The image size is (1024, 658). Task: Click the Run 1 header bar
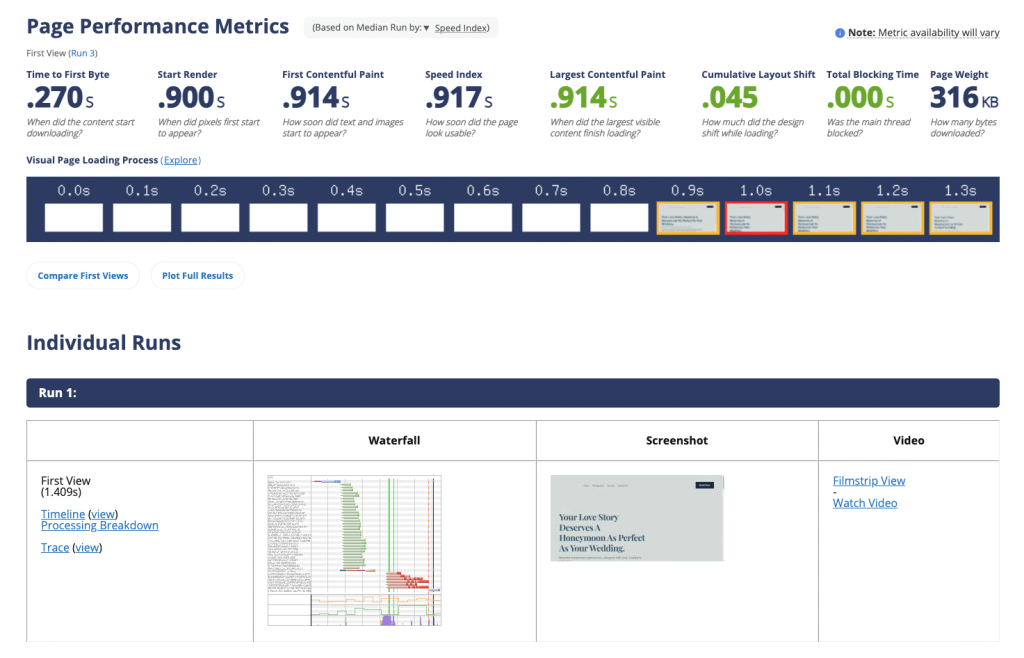[513, 393]
